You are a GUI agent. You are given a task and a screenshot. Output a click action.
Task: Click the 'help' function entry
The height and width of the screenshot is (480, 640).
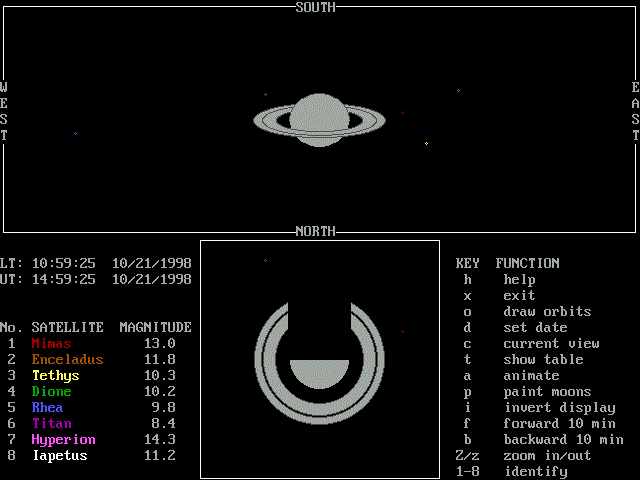pos(519,280)
